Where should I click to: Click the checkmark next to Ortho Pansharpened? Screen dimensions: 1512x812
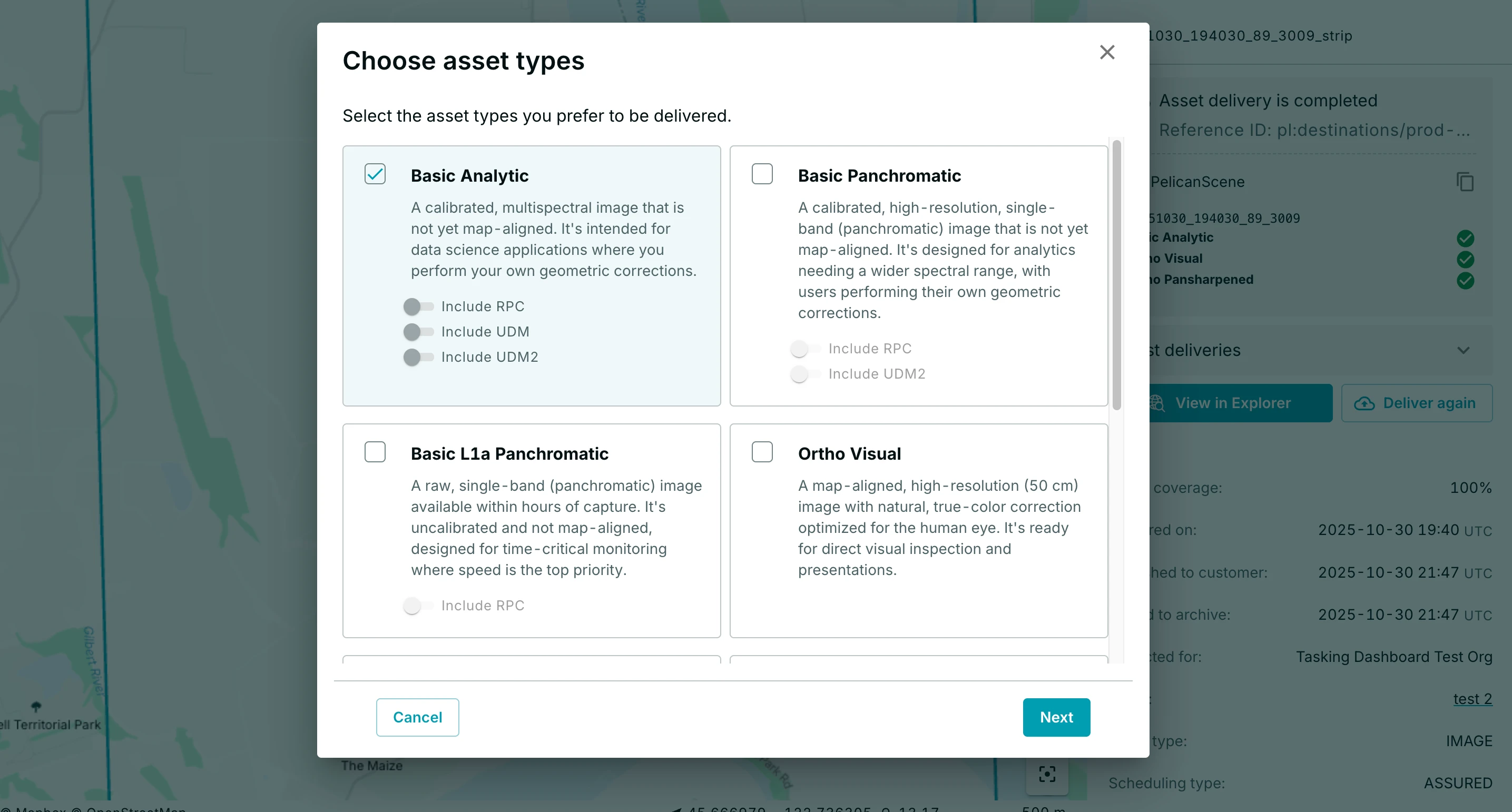pyautogui.click(x=1466, y=281)
